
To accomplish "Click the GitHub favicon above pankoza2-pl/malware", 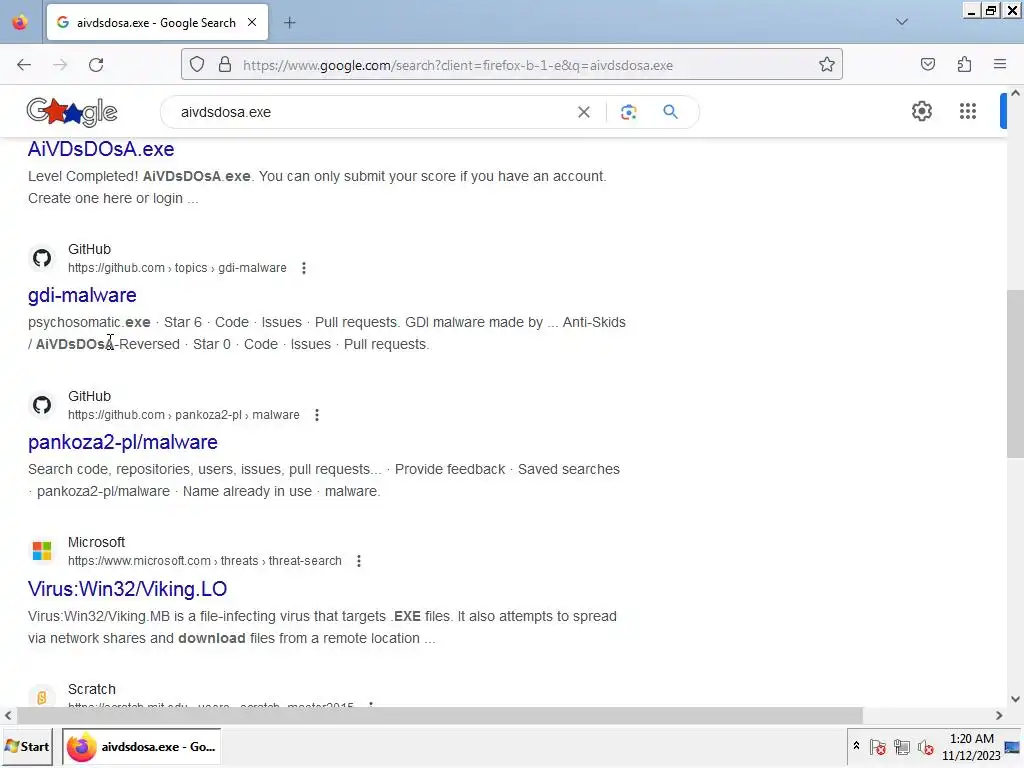I will click(x=42, y=405).
